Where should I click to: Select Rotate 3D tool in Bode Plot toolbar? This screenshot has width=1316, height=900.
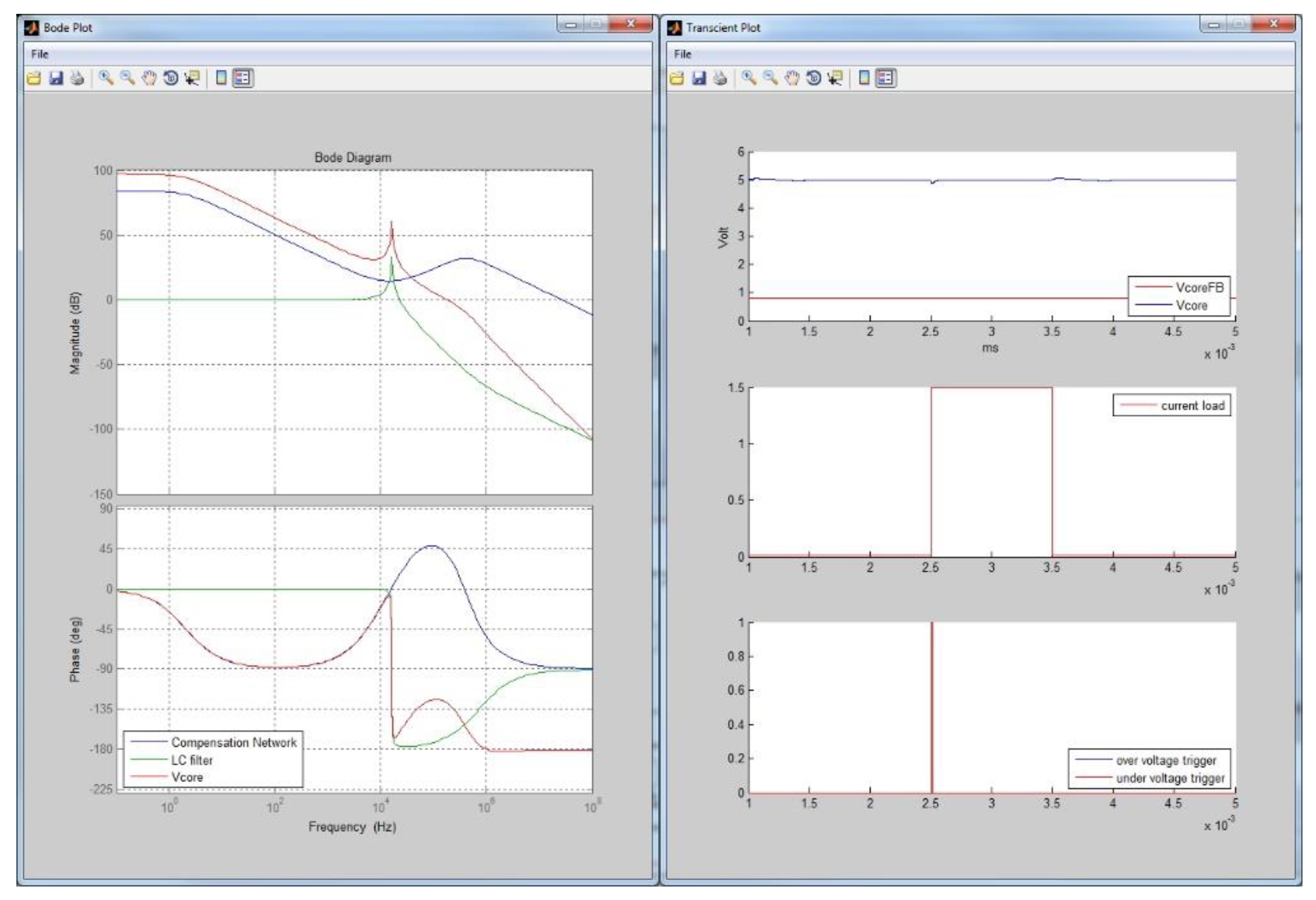pyautogui.click(x=171, y=78)
